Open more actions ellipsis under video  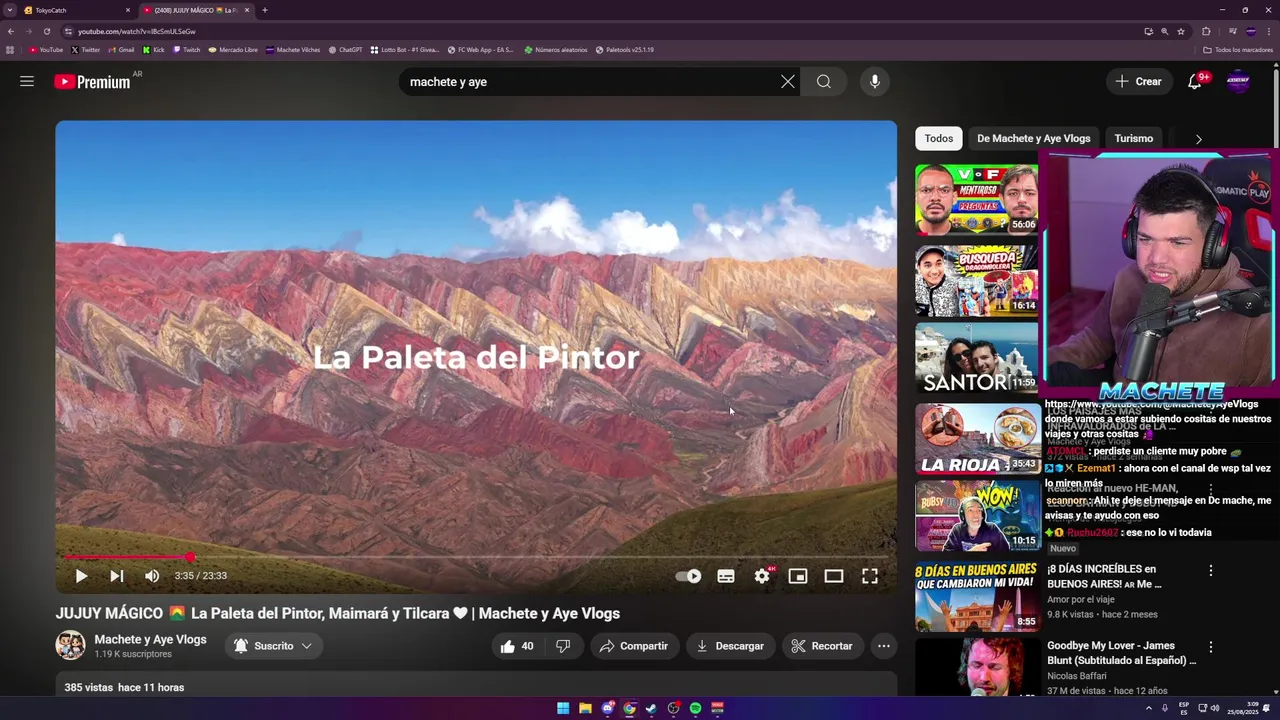coord(884,646)
